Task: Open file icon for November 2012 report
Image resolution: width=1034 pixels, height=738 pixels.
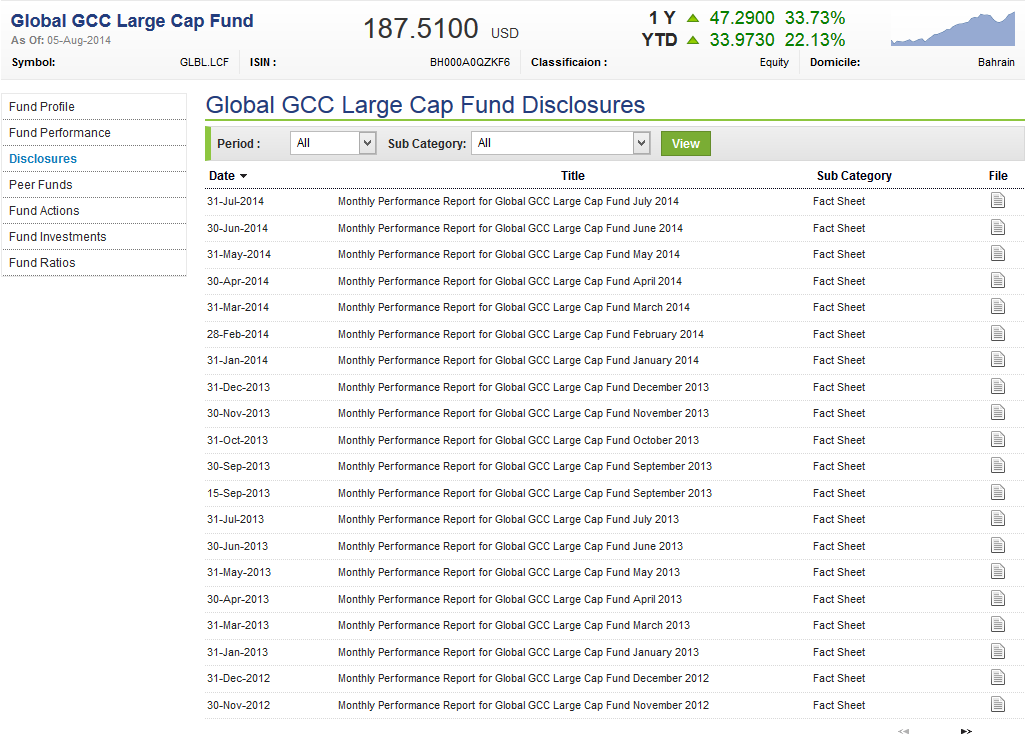Action: coord(998,705)
